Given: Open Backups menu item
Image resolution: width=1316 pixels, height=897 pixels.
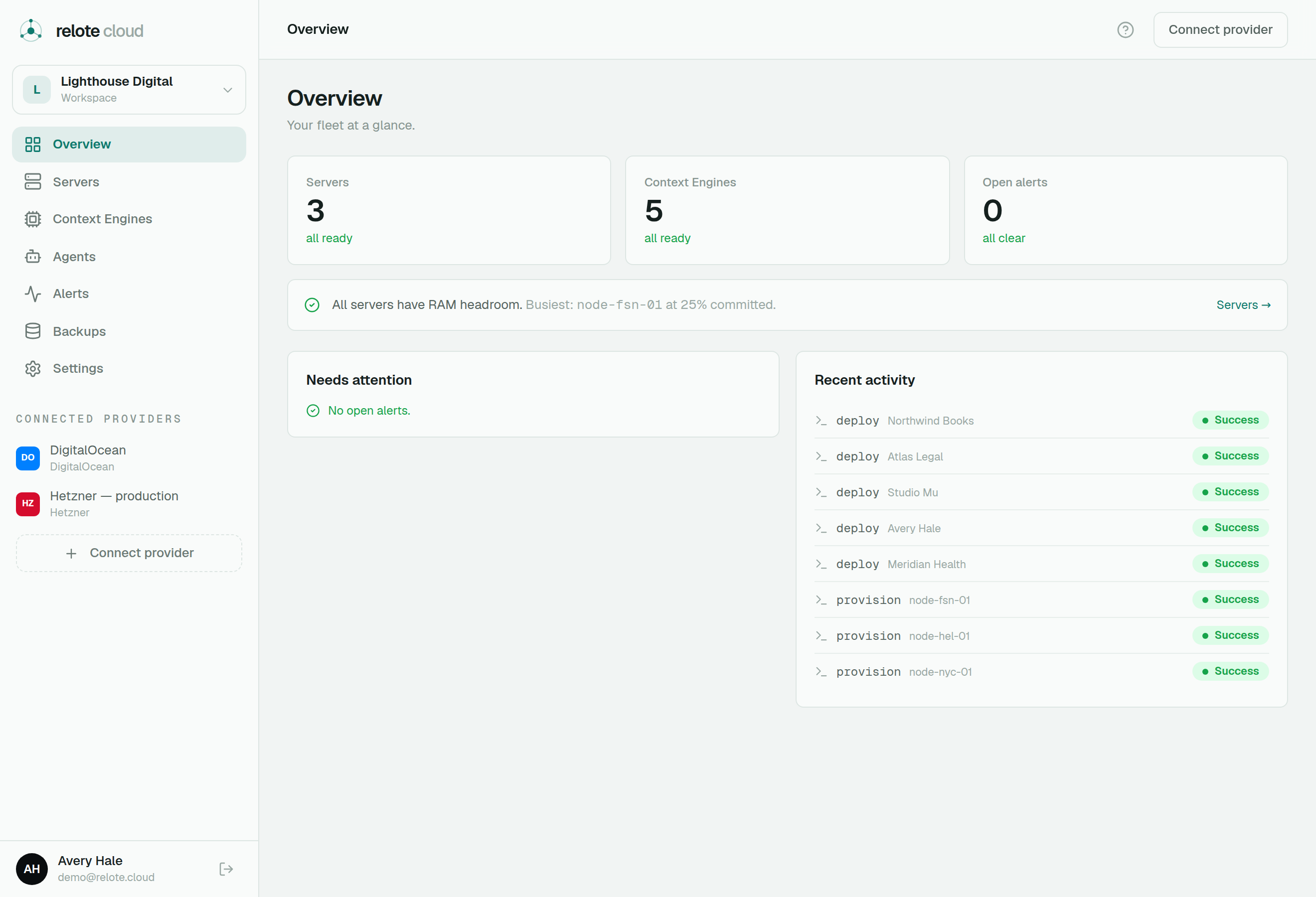Looking at the screenshot, I should (x=129, y=331).
